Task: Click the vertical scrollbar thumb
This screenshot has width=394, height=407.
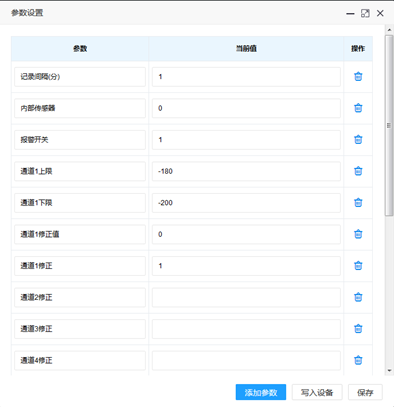Action: pos(389,125)
